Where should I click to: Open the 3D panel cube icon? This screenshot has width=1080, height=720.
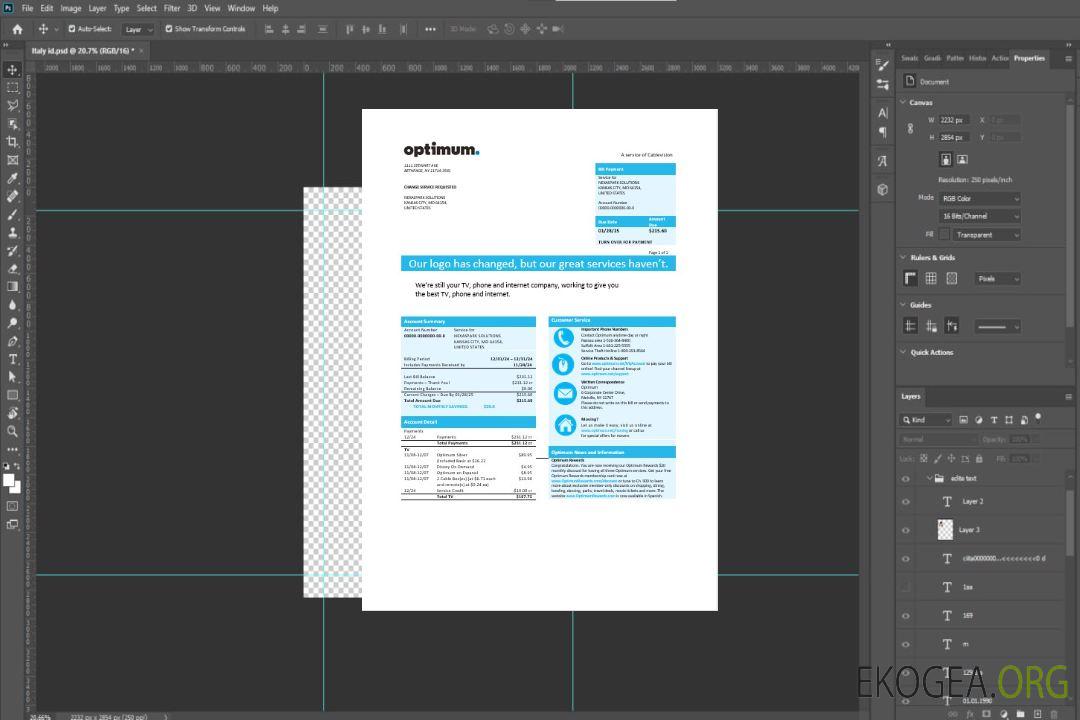click(x=883, y=189)
